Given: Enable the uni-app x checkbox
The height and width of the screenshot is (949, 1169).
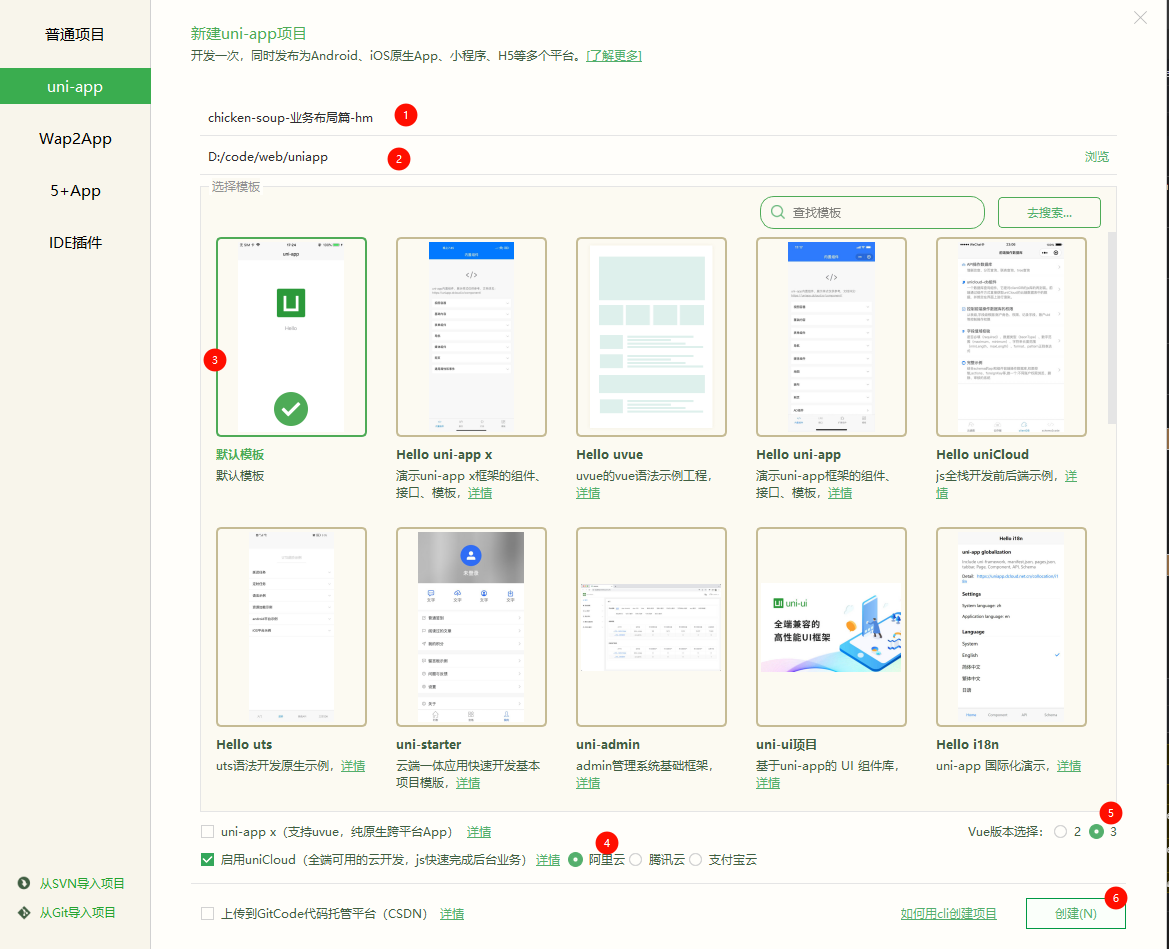Looking at the screenshot, I should (207, 831).
